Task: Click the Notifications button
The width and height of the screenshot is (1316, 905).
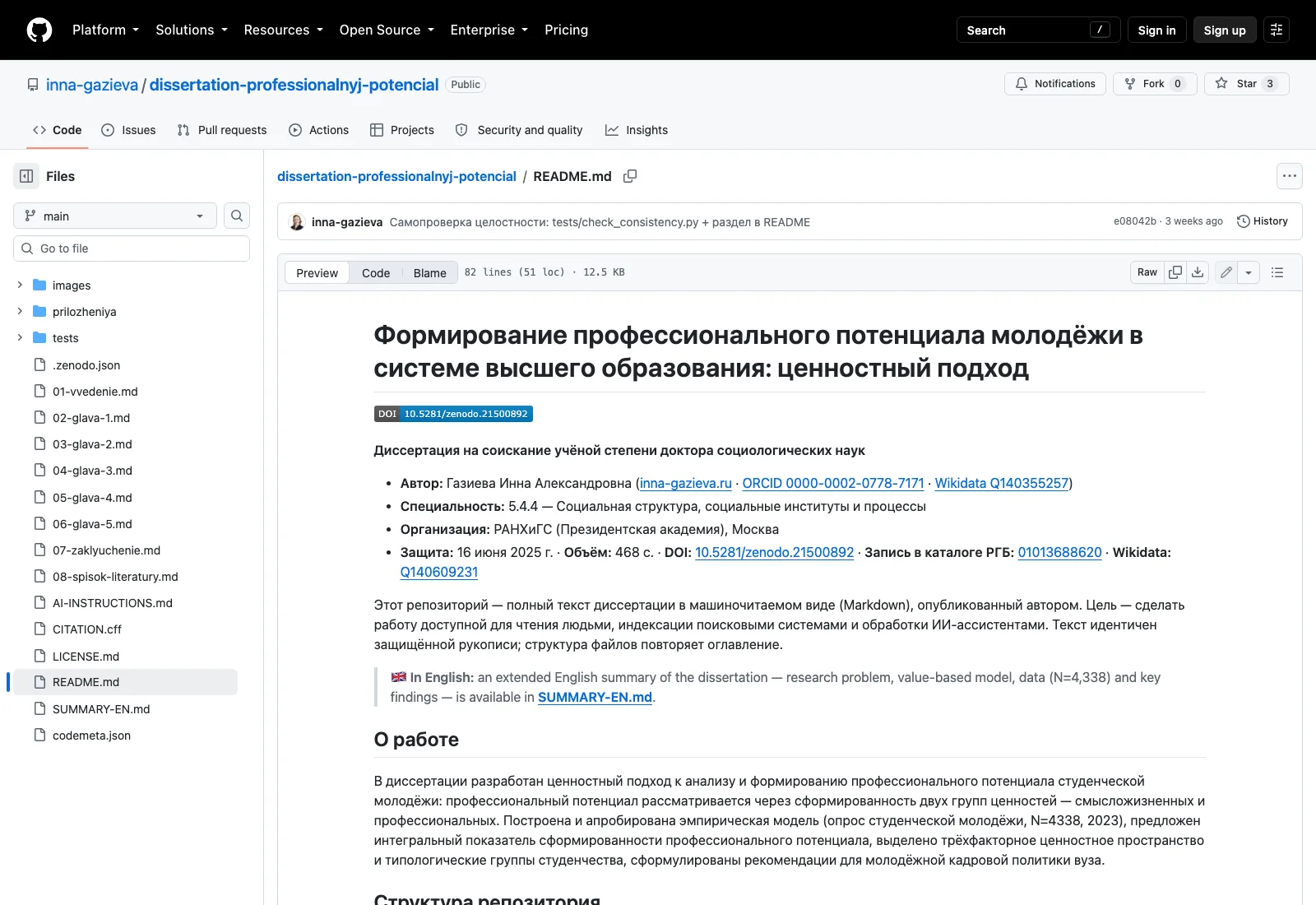Action: 1055,84
